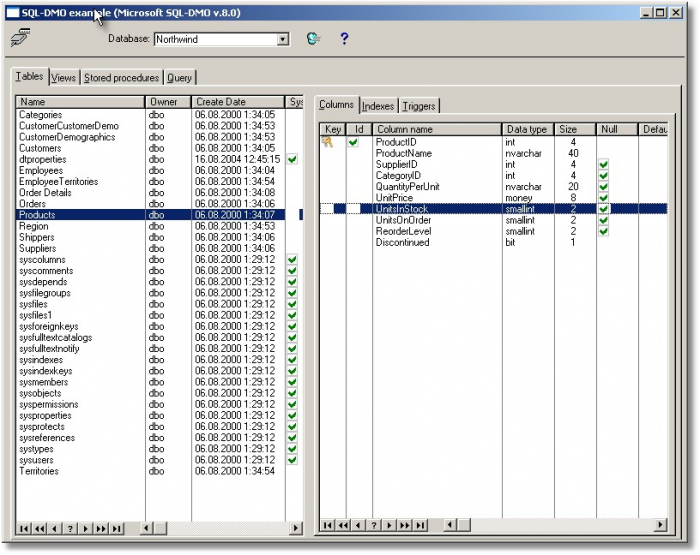Go to first record in tables navigator
700x555 pixels.
(24, 529)
